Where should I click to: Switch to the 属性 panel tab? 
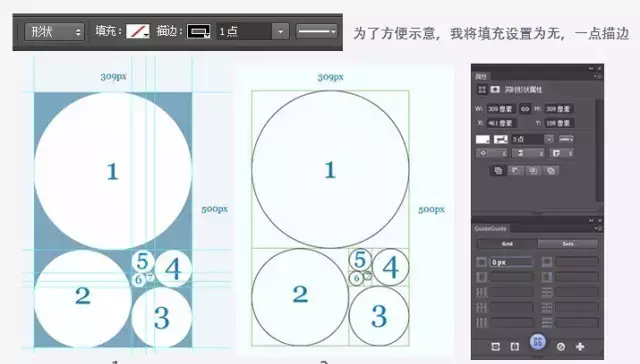[x=481, y=76]
